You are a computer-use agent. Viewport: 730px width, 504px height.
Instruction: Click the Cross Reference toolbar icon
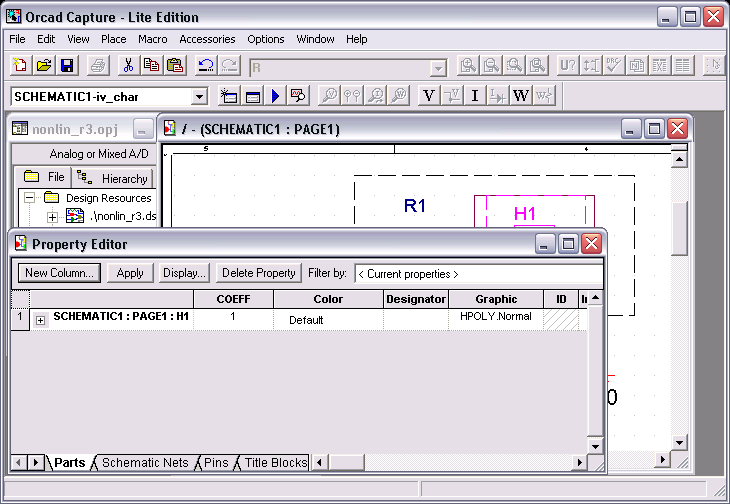[x=660, y=66]
